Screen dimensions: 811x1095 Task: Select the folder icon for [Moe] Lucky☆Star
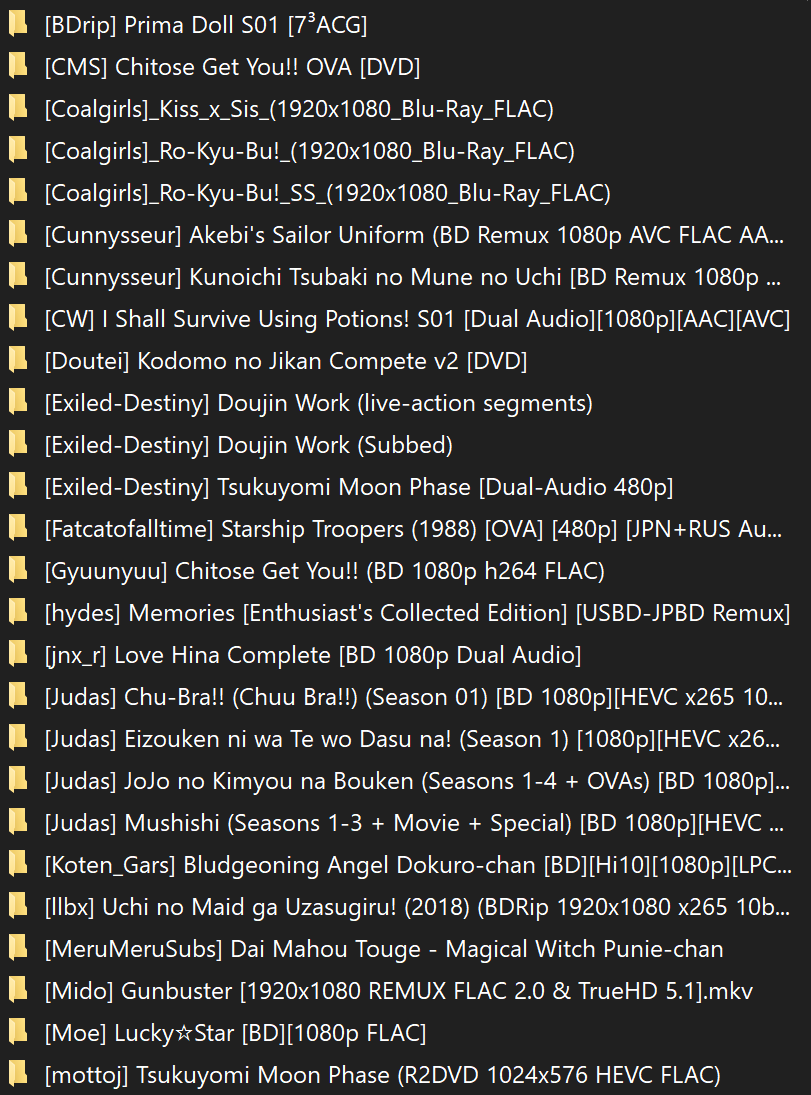[x=17, y=1032]
